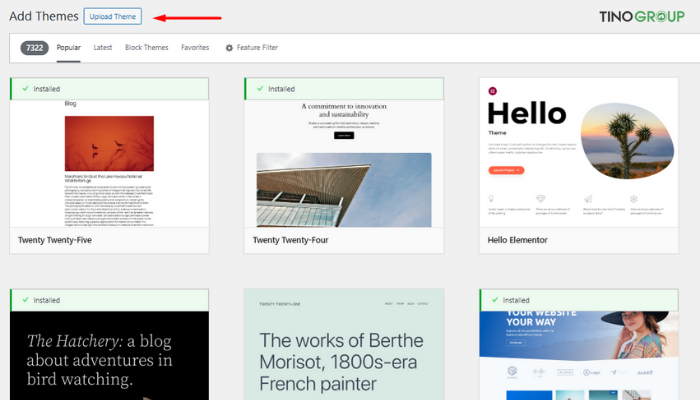Click the Upload Theme button

click(112, 17)
